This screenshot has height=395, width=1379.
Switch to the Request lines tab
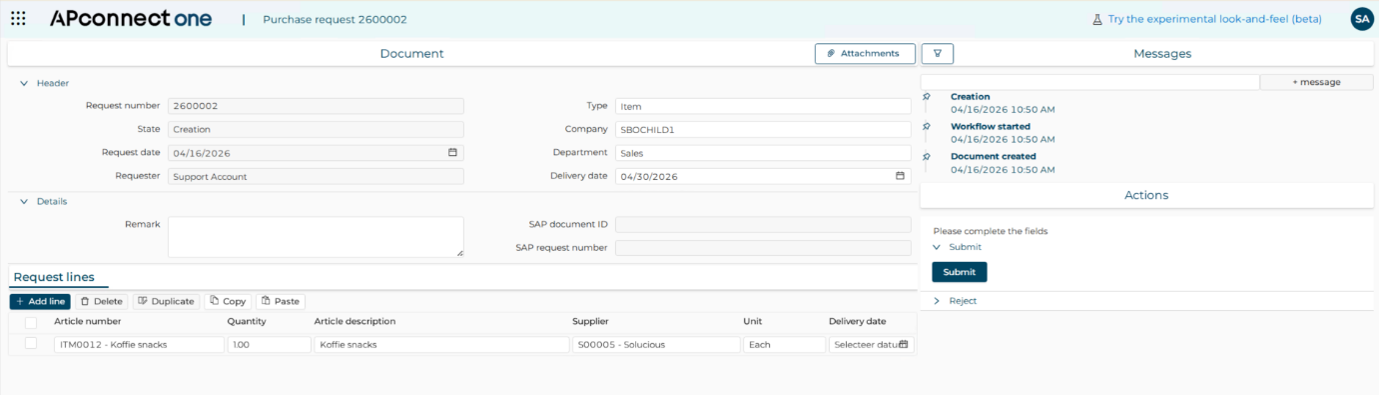tap(53, 277)
